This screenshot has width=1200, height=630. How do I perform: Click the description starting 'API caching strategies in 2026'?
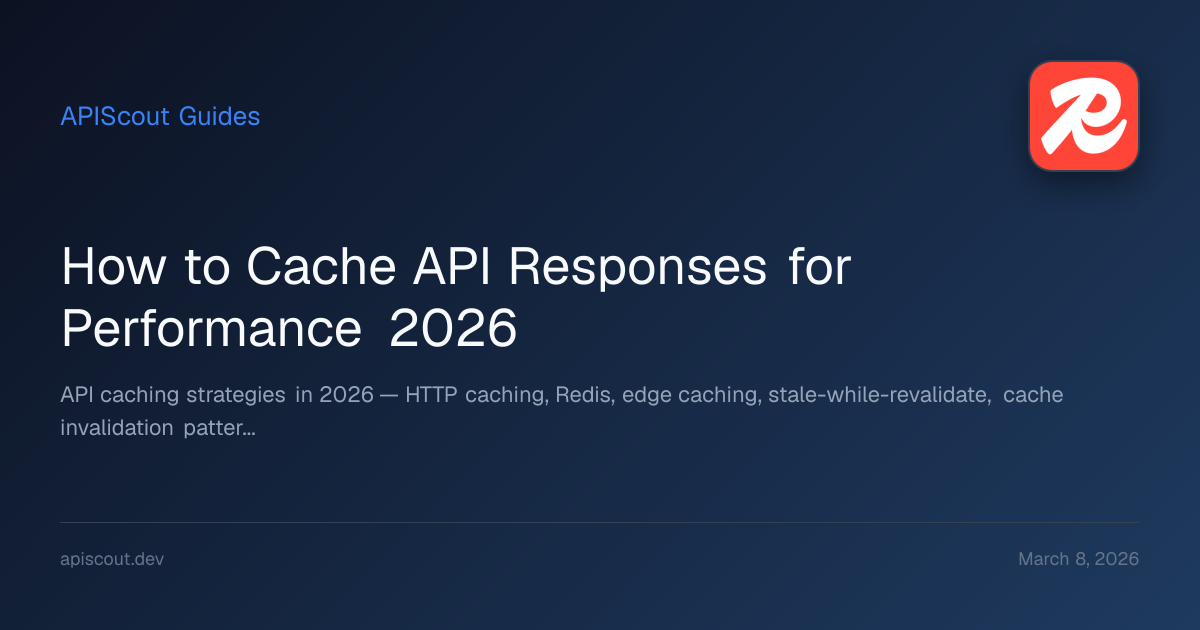pos(562,412)
